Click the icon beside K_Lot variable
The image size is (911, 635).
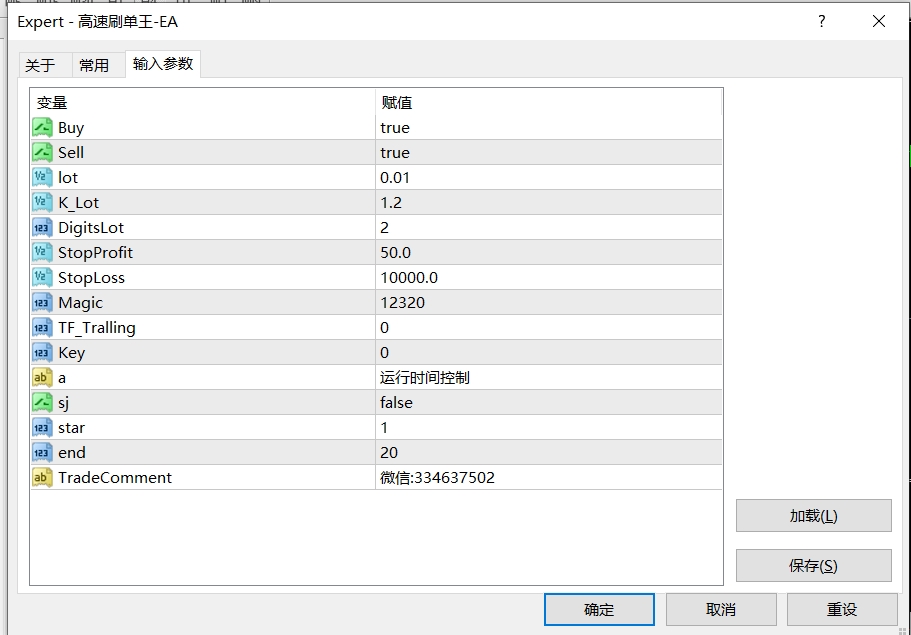click(42, 202)
